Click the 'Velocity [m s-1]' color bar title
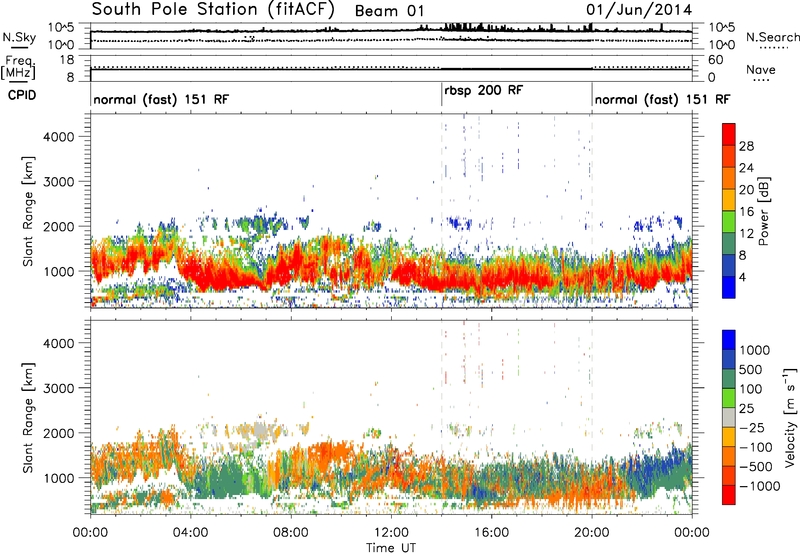This screenshot has height=554, width=800. click(790, 417)
